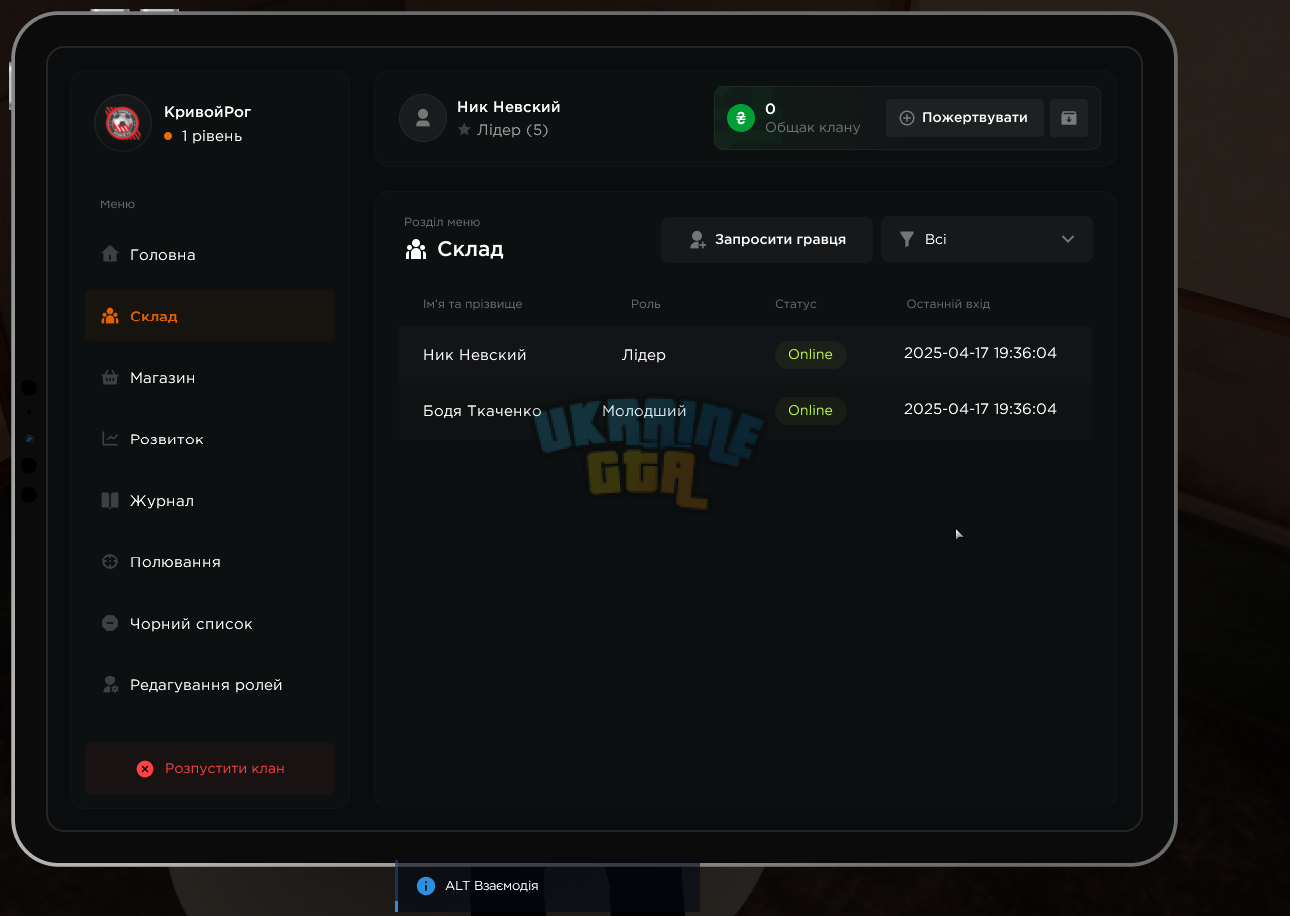
Task: Open the Головна menu section
Action: (x=210, y=254)
